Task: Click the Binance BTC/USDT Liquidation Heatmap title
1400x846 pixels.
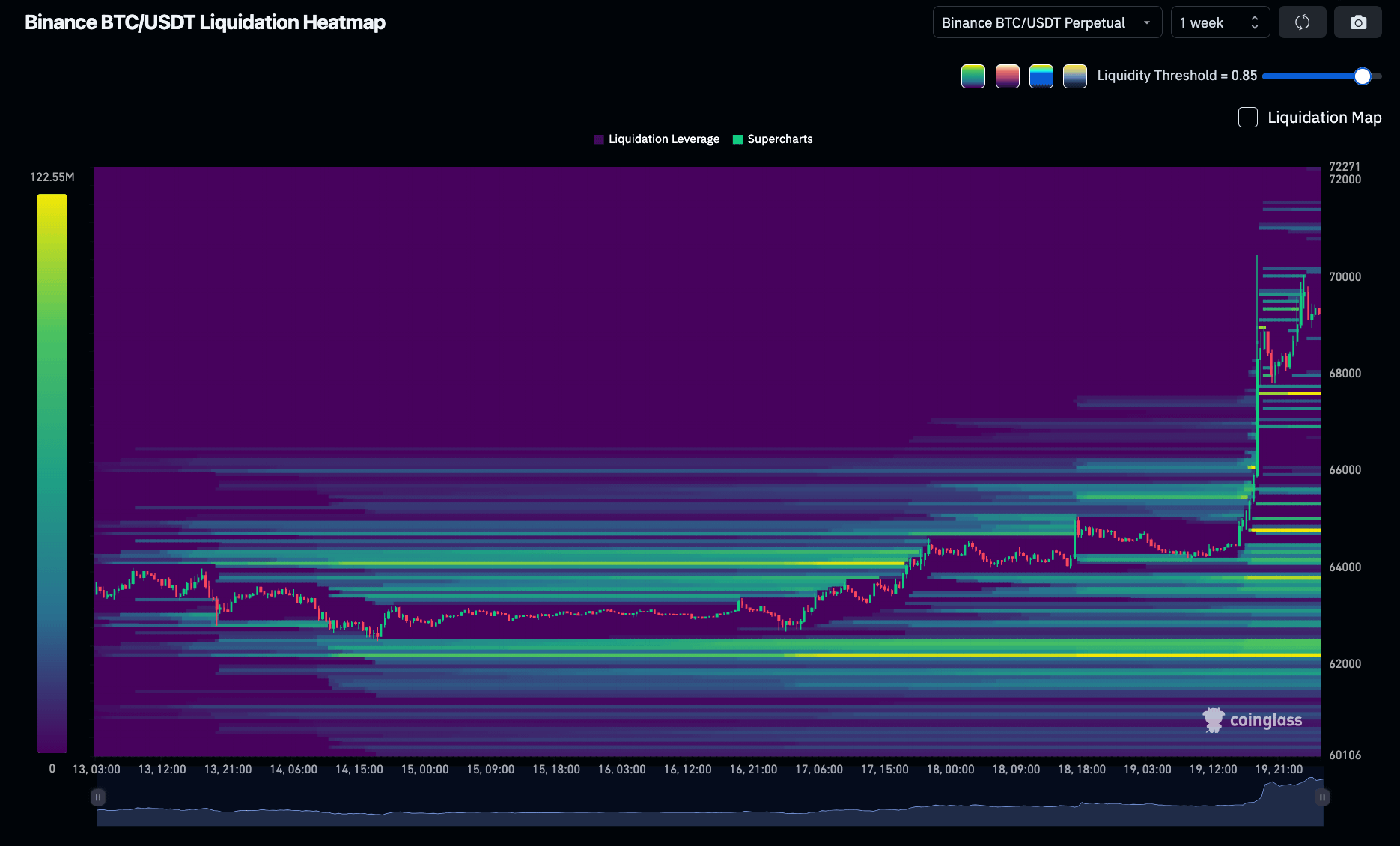Action: pyautogui.click(x=205, y=22)
